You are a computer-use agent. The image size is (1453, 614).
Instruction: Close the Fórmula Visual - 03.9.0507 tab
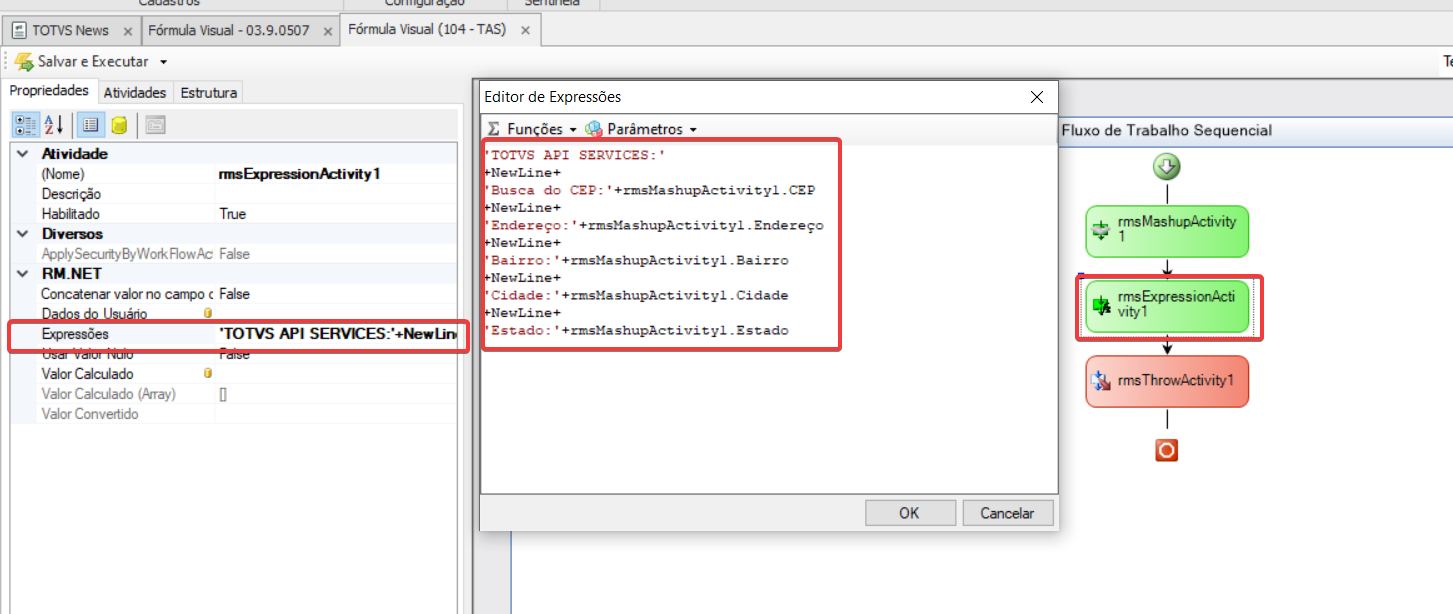327,31
